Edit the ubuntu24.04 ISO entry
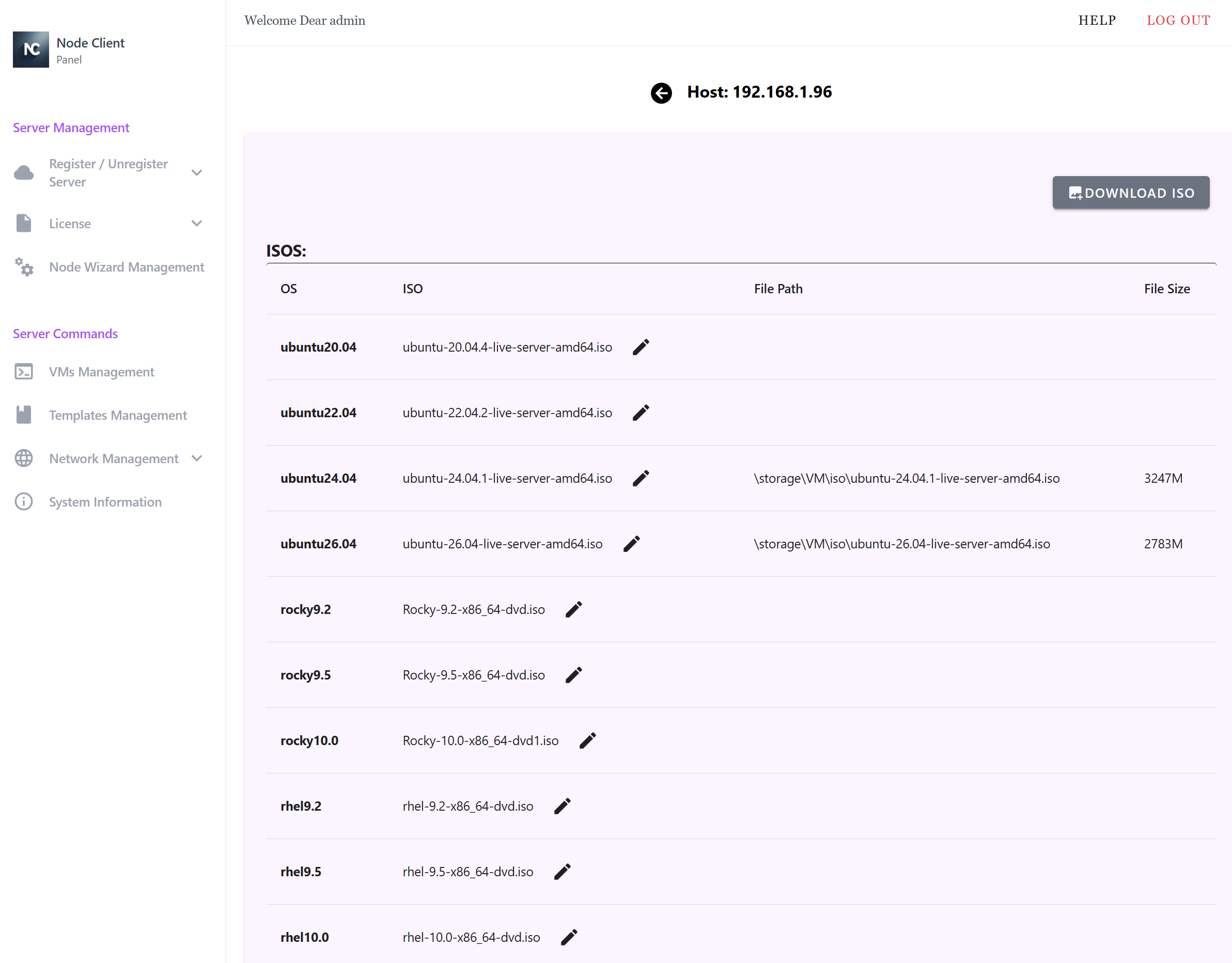This screenshot has height=963, width=1232. (x=641, y=479)
